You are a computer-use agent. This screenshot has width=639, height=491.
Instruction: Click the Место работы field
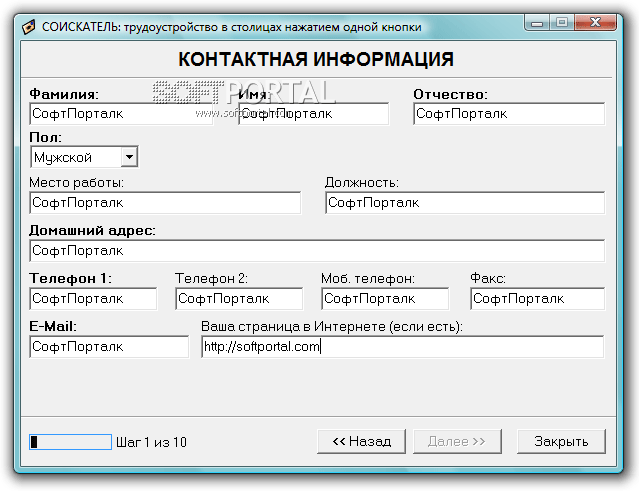[165, 203]
